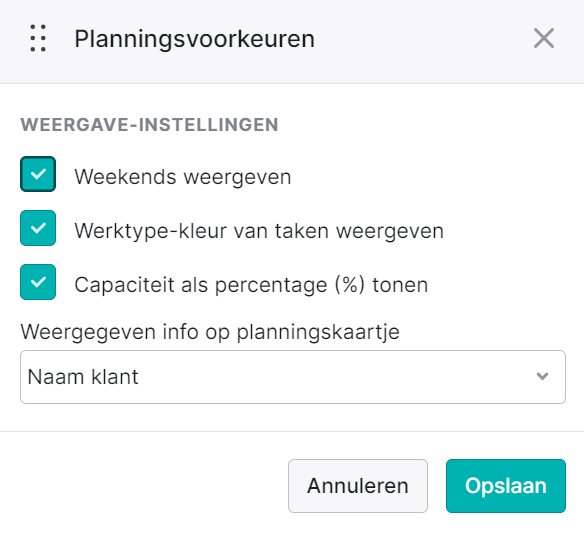Click the white checkmark in the Weekends weergeven box

(x=38, y=174)
